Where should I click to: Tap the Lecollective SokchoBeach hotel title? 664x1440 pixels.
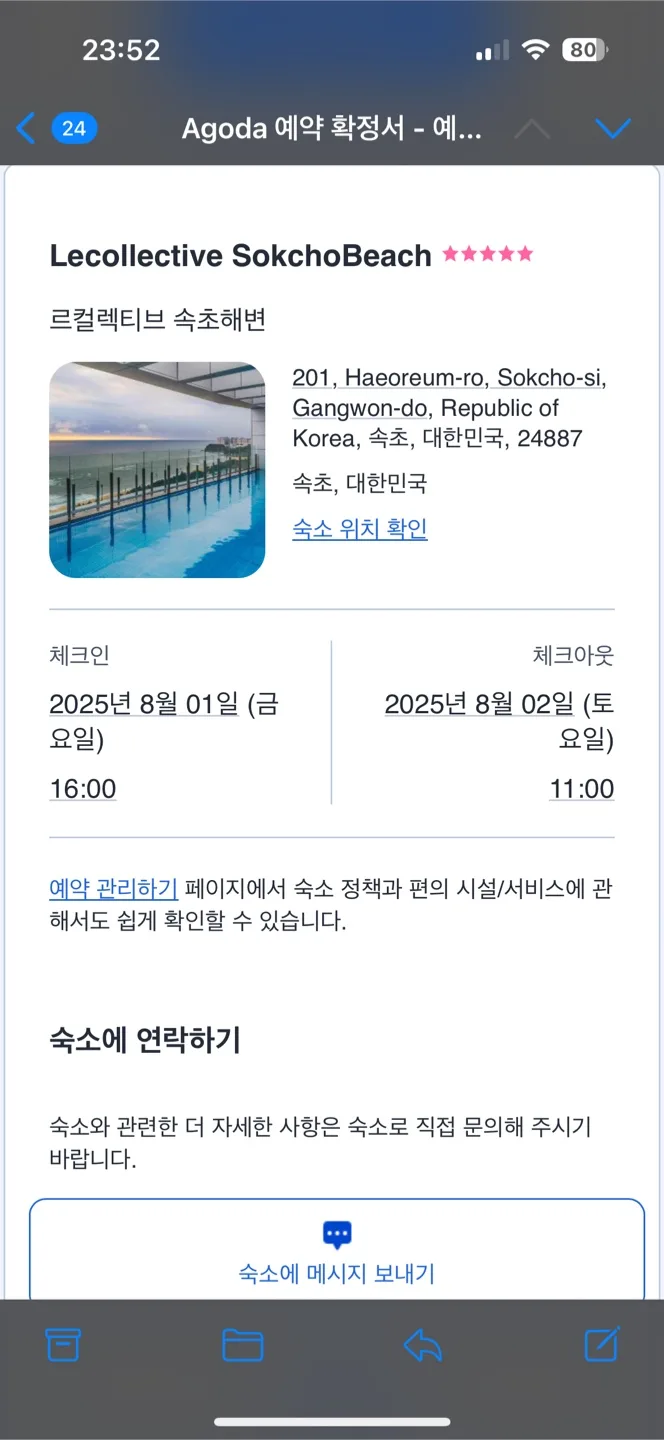240,255
